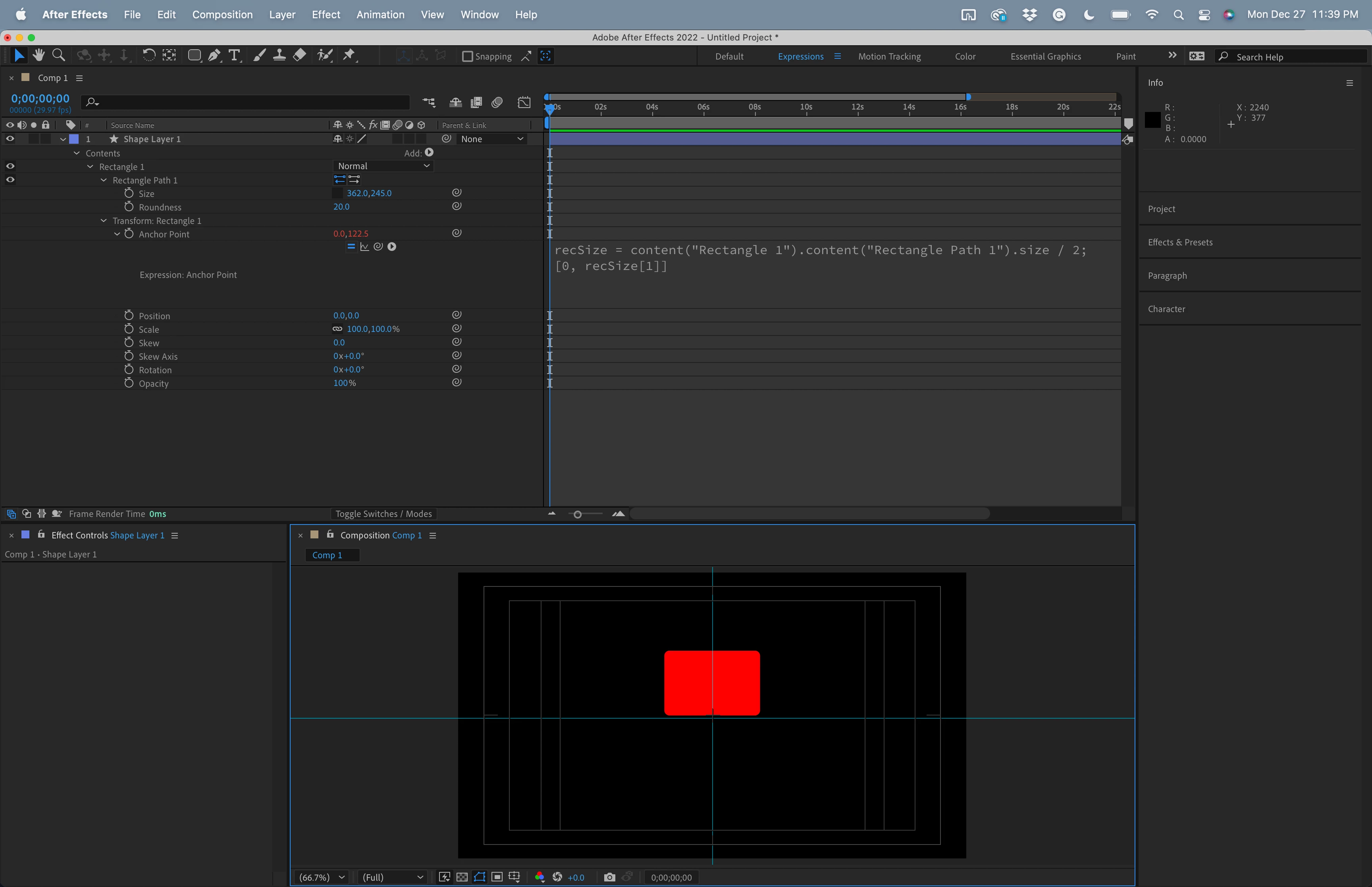Select the Type tool
The height and width of the screenshot is (887, 1372).
[x=234, y=55]
